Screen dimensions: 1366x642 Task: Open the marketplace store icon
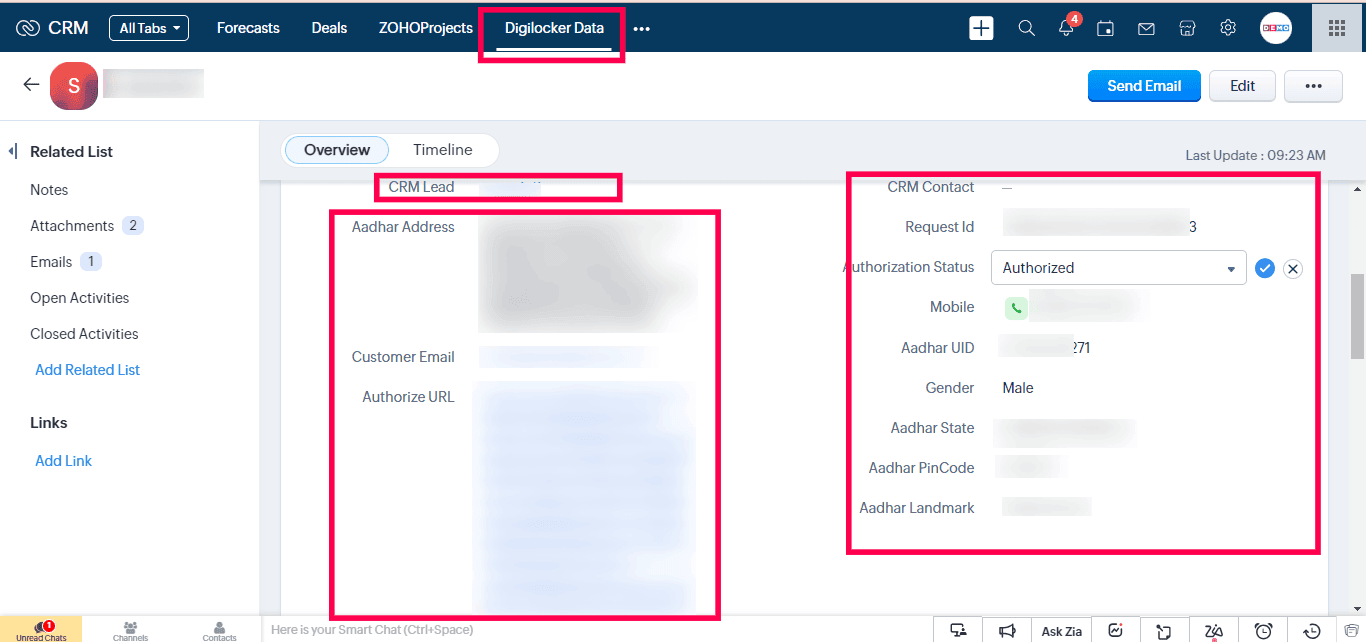(x=1187, y=28)
